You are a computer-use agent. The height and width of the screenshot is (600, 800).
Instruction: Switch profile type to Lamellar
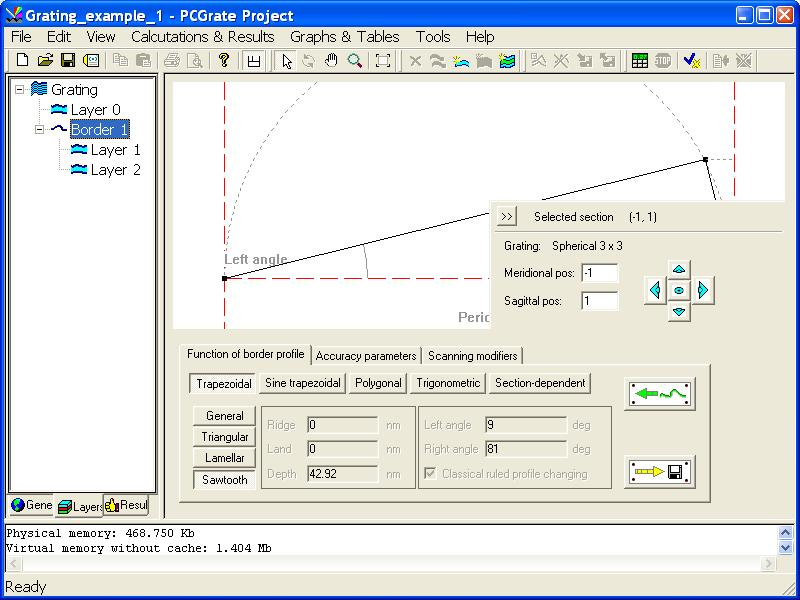point(224,458)
